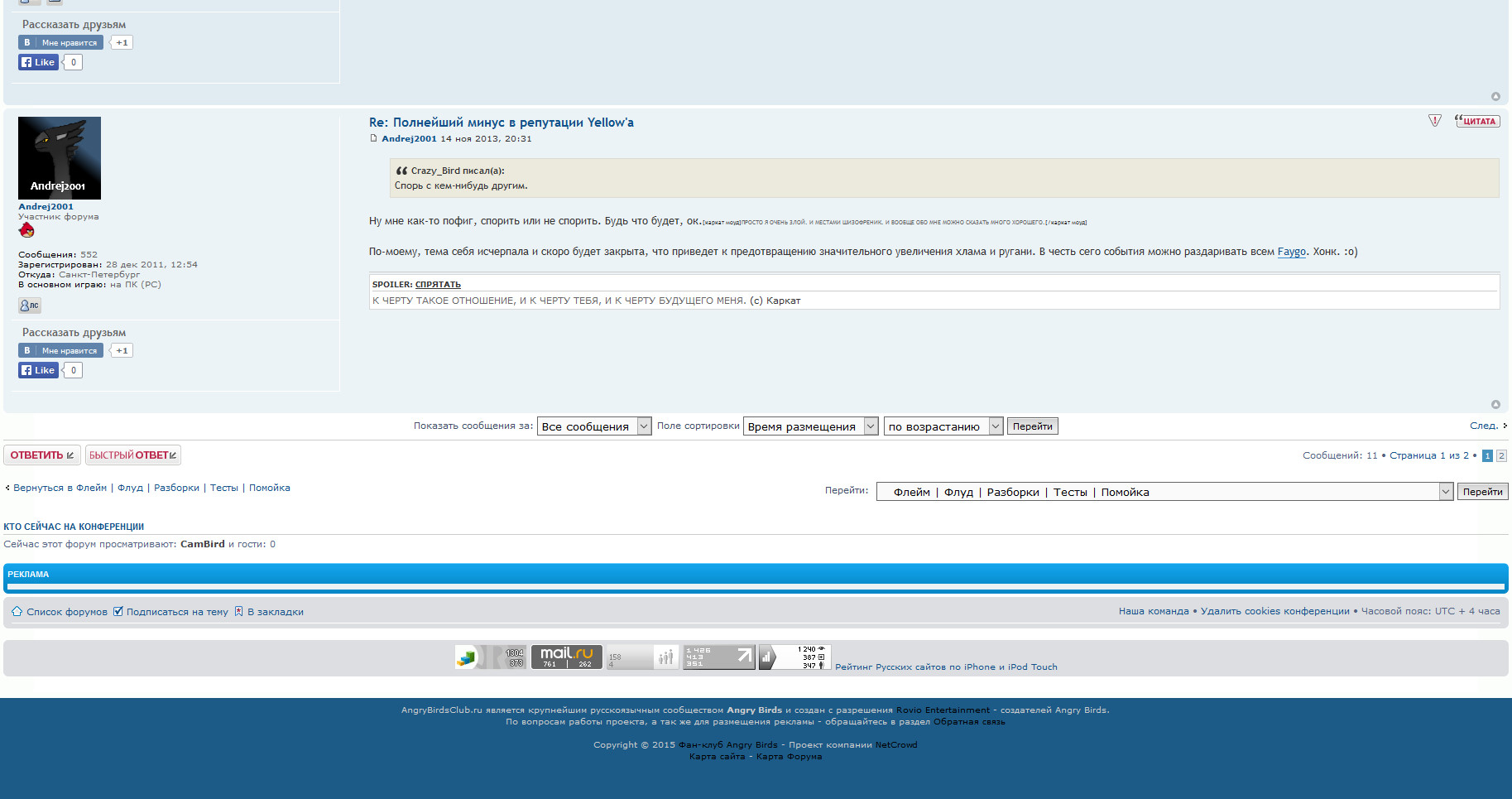Click the ЦИТАТА quote button

coord(1477,121)
